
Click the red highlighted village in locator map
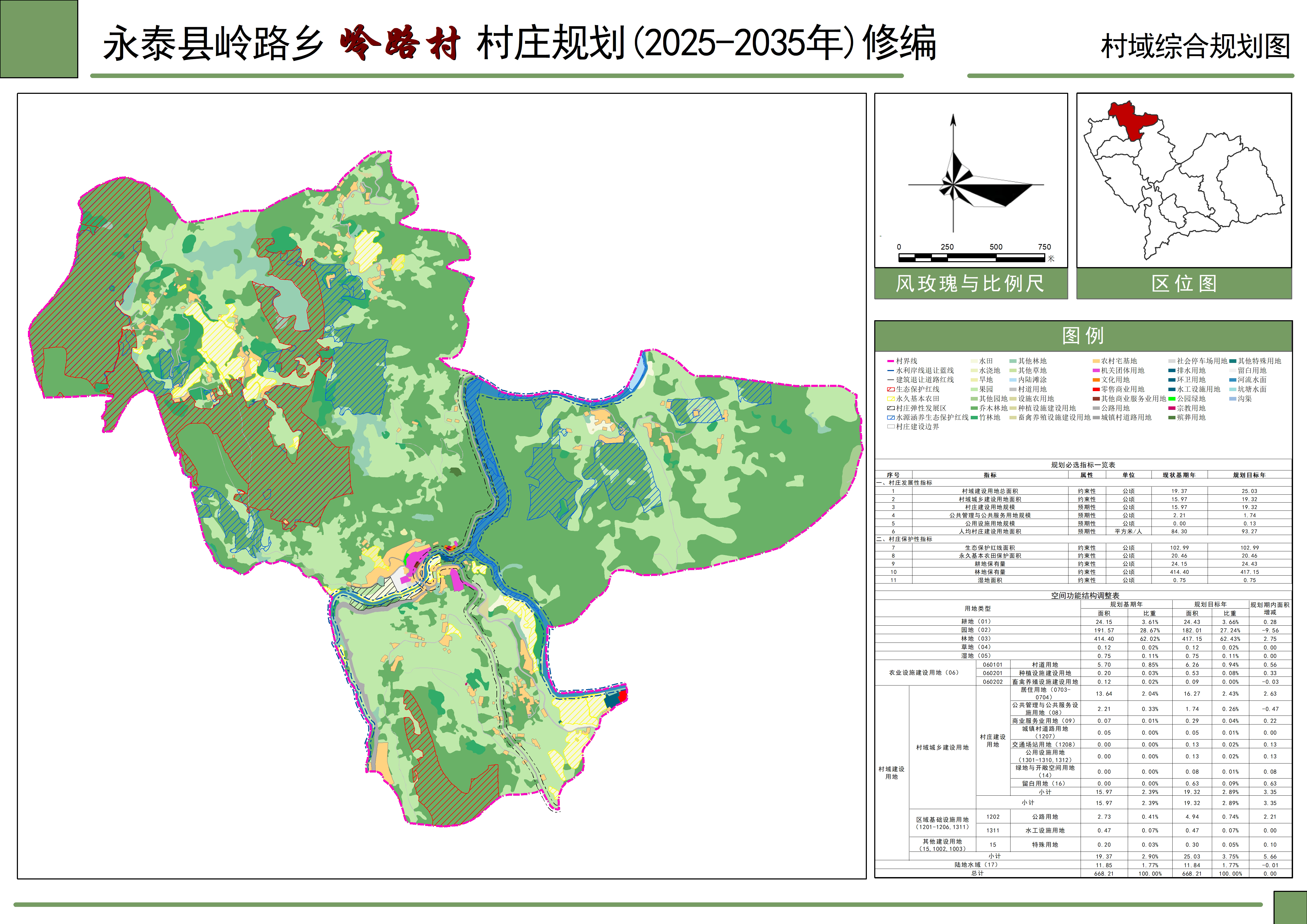pyautogui.click(x=1130, y=121)
